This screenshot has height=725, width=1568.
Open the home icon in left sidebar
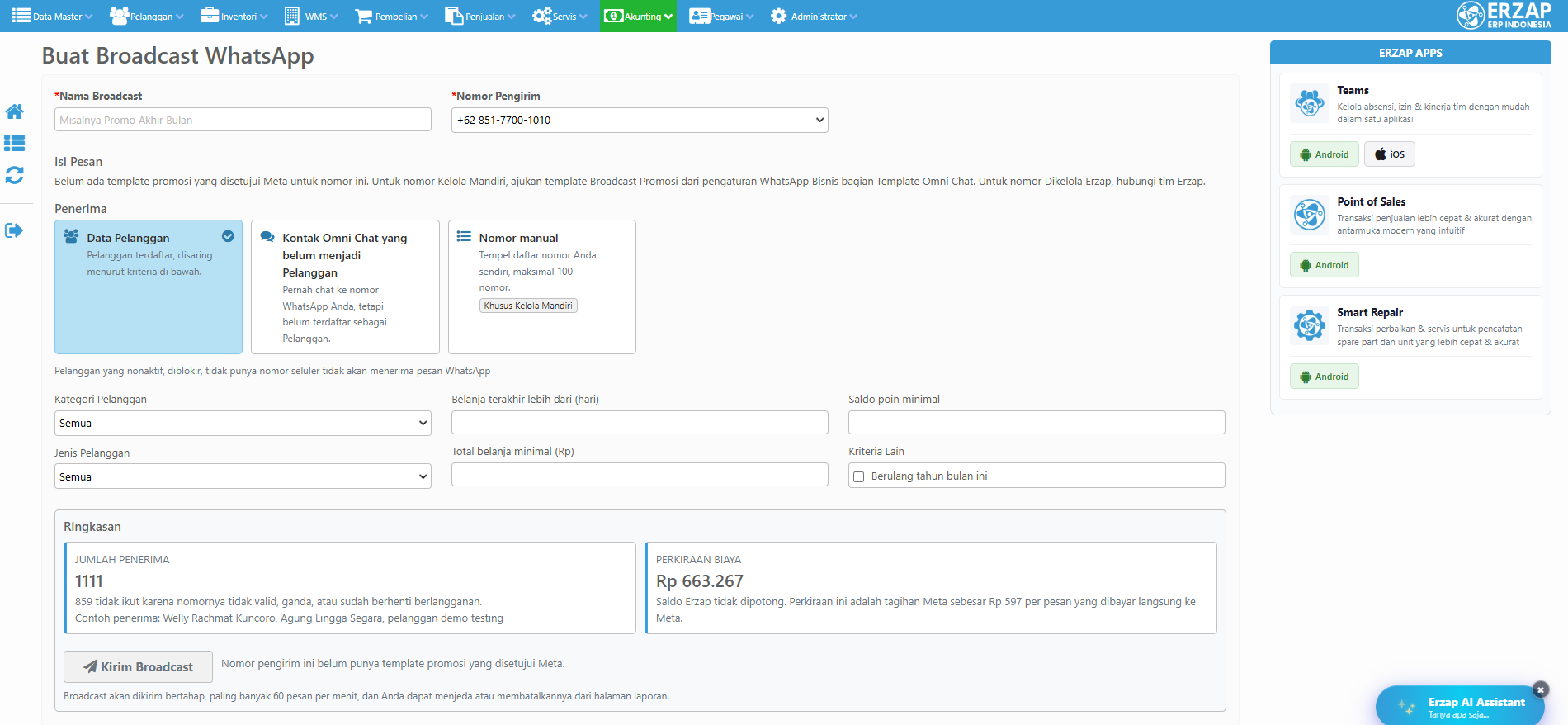(x=14, y=111)
